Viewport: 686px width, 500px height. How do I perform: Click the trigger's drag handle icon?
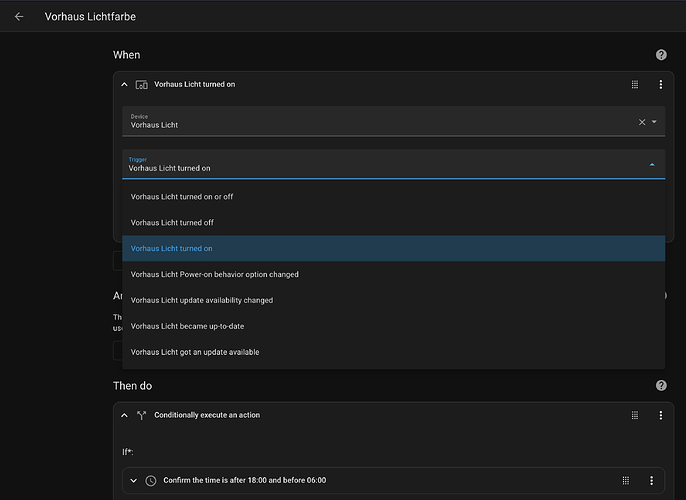(635, 85)
